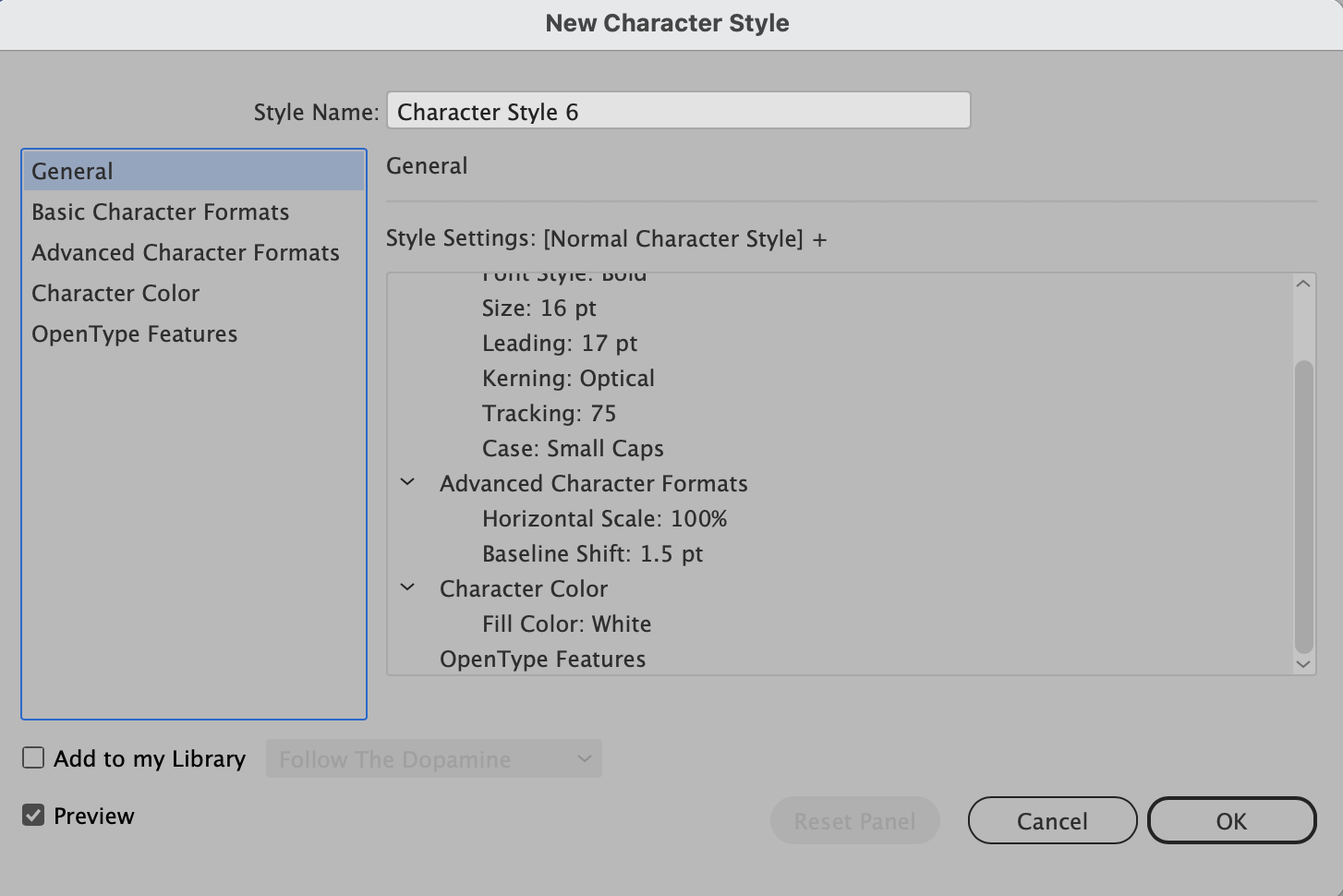Select Basic Character Formats in the sidebar
1343x896 pixels.
coord(160,212)
